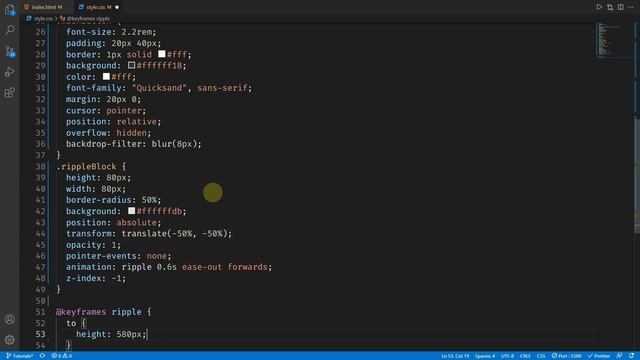Open the #ffffffdb background color swatch
Viewport: 640px width, 360px height.
coord(131,211)
